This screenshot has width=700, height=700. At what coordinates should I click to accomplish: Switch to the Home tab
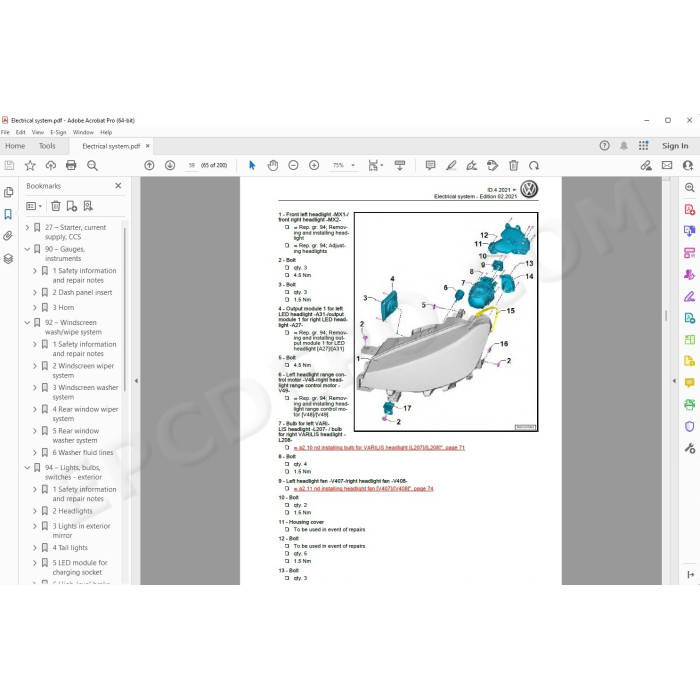pyautogui.click(x=15, y=146)
